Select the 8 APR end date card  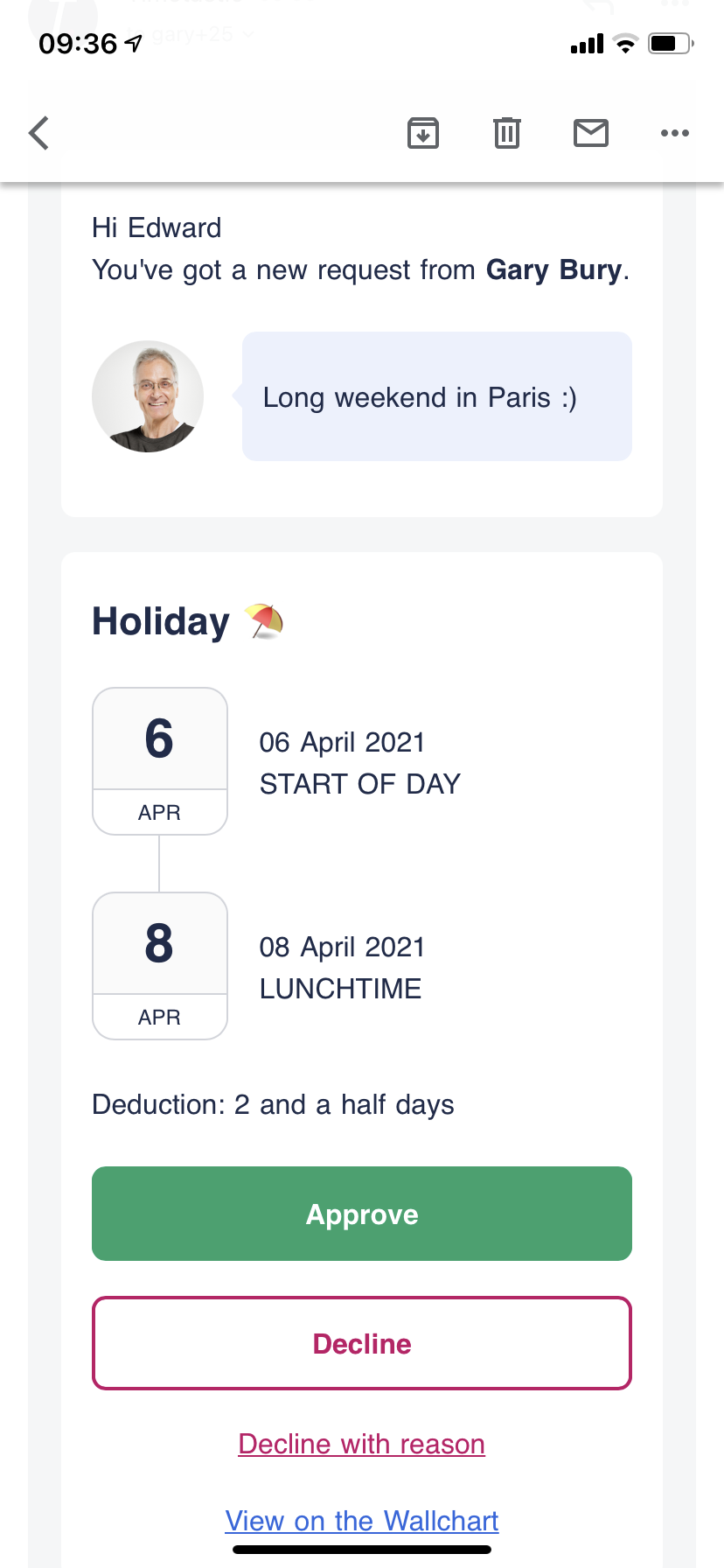160,965
